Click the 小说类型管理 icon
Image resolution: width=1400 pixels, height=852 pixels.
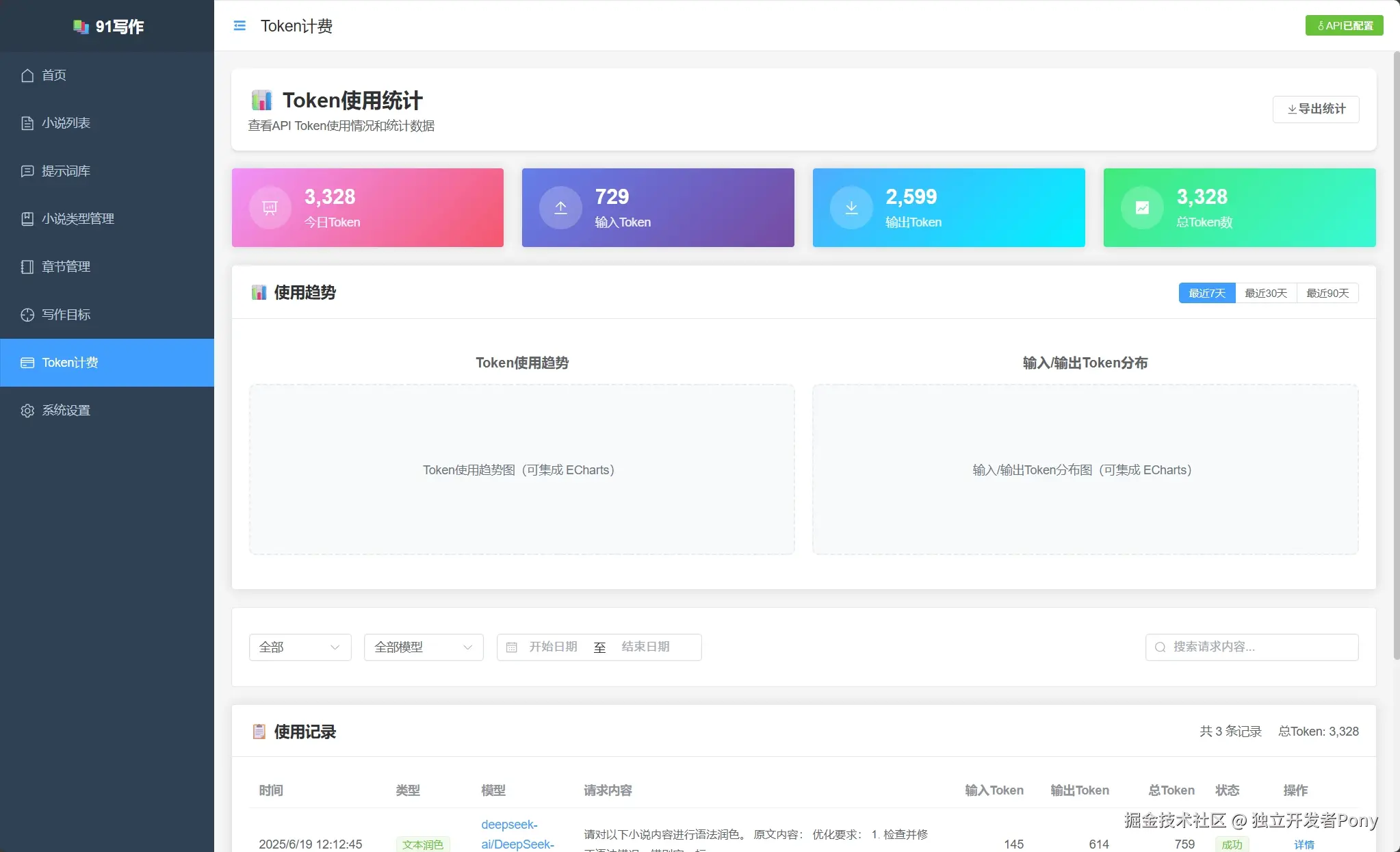point(27,219)
